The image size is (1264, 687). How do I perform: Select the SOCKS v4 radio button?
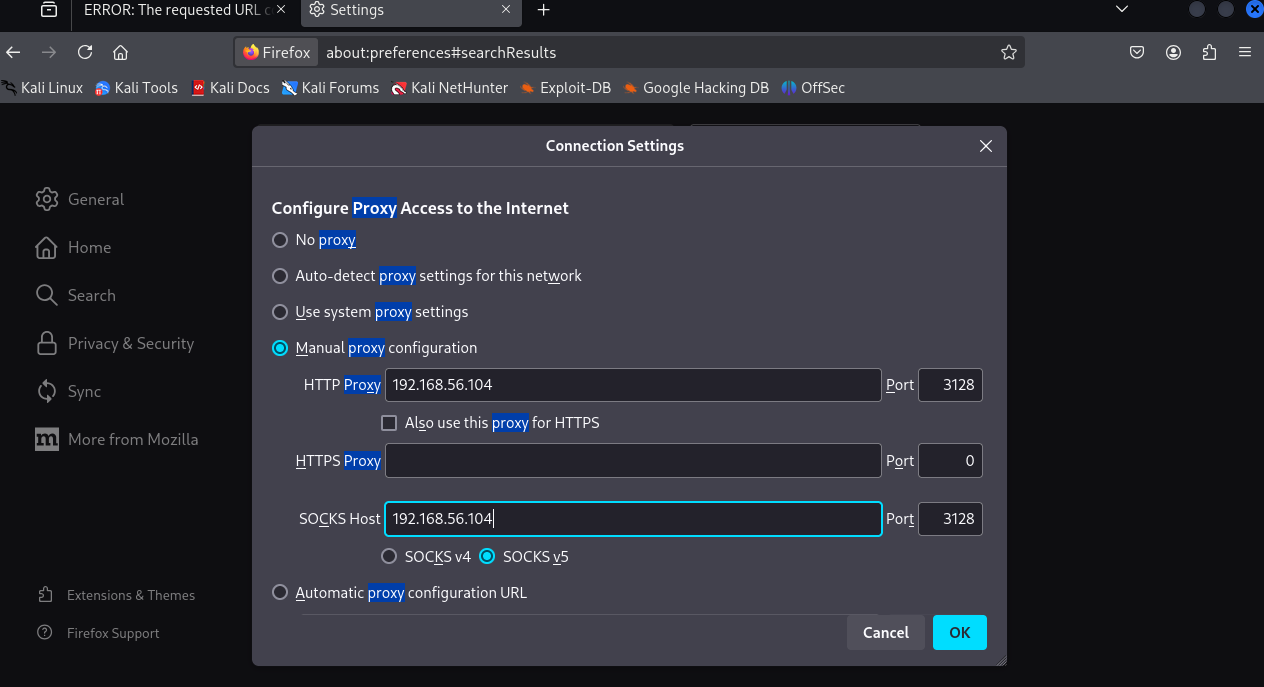[390, 556]
